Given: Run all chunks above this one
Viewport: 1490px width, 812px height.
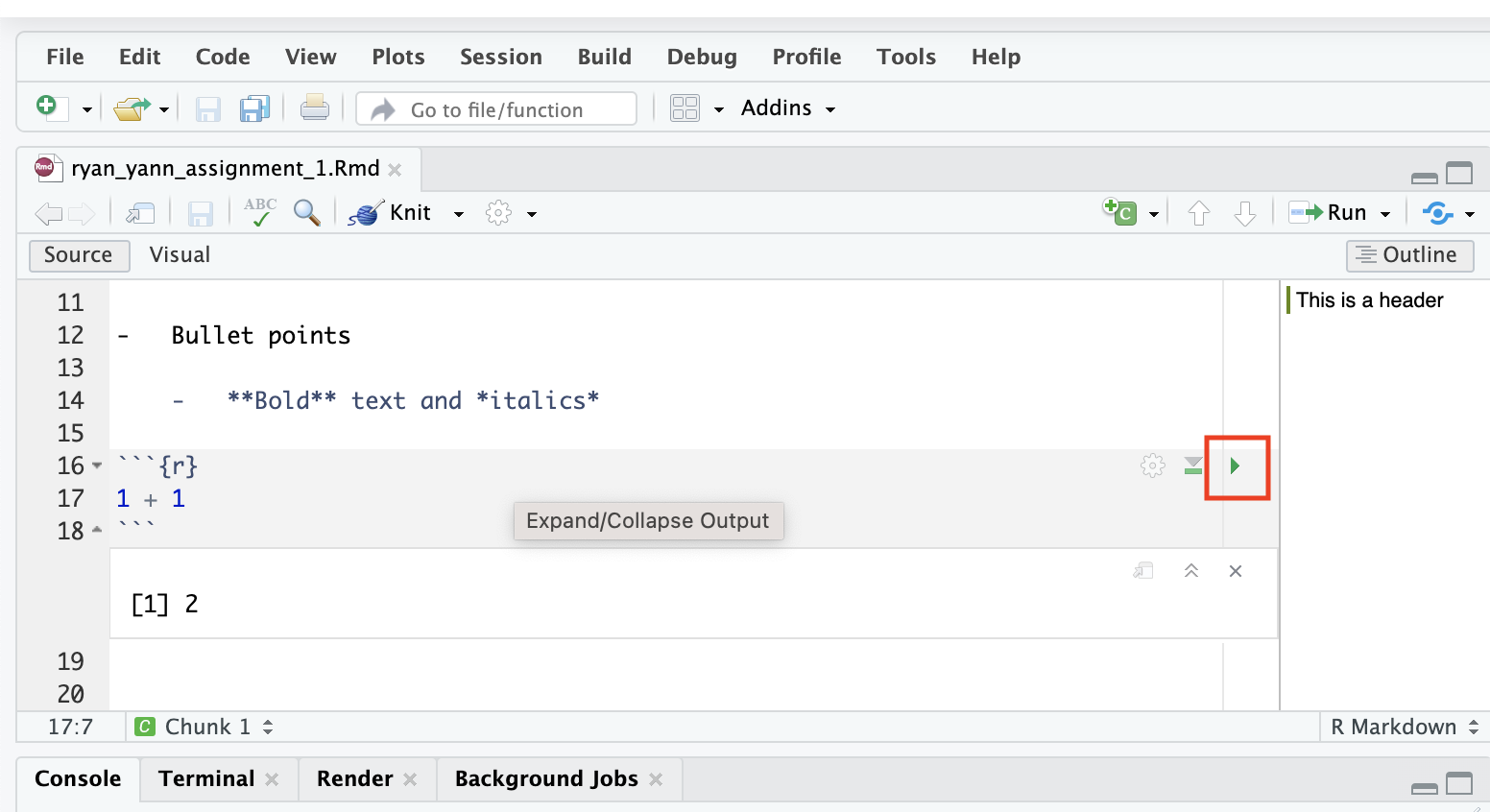Looking at the screenshot, I should click(1192, 466).
